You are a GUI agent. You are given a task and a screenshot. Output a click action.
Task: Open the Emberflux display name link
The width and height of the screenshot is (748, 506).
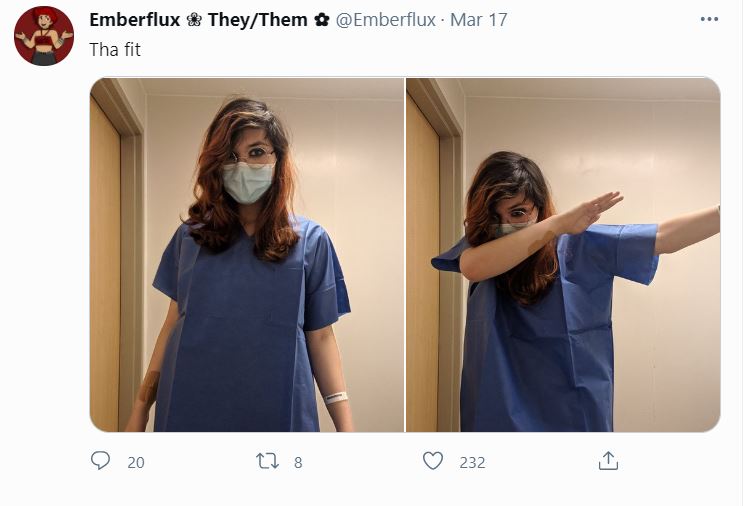point(135,20)
